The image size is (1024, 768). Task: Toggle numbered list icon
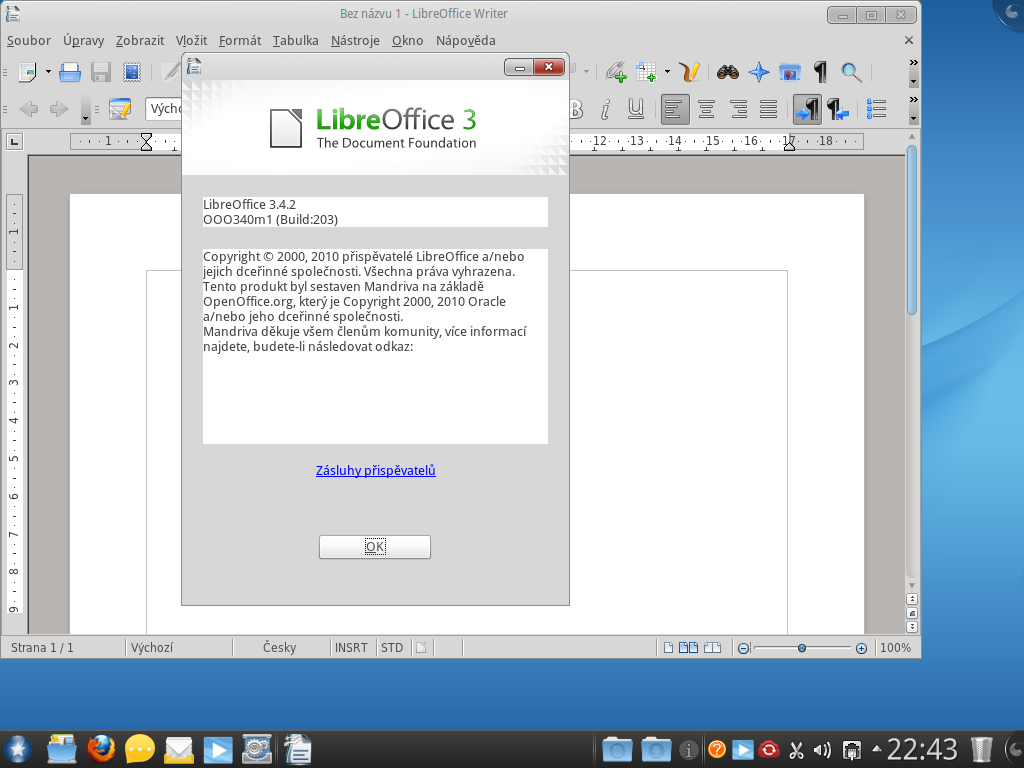pos(876,109)
